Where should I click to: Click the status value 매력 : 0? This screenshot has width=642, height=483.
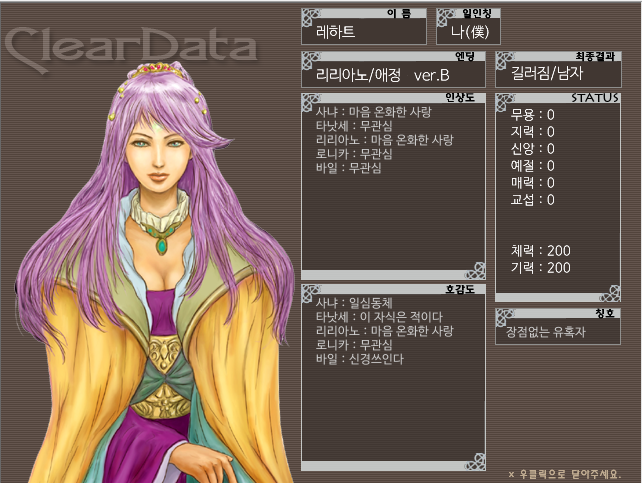532,183
